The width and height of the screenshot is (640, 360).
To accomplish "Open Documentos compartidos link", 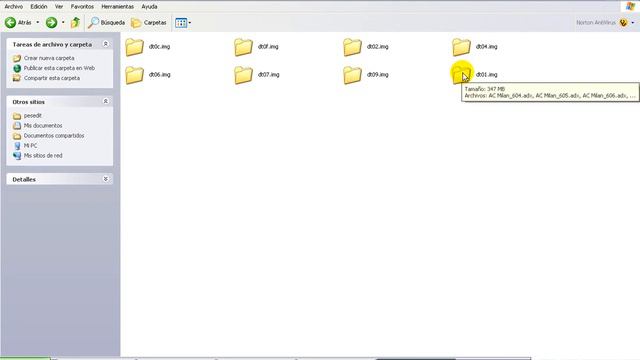I will (54, 136).
